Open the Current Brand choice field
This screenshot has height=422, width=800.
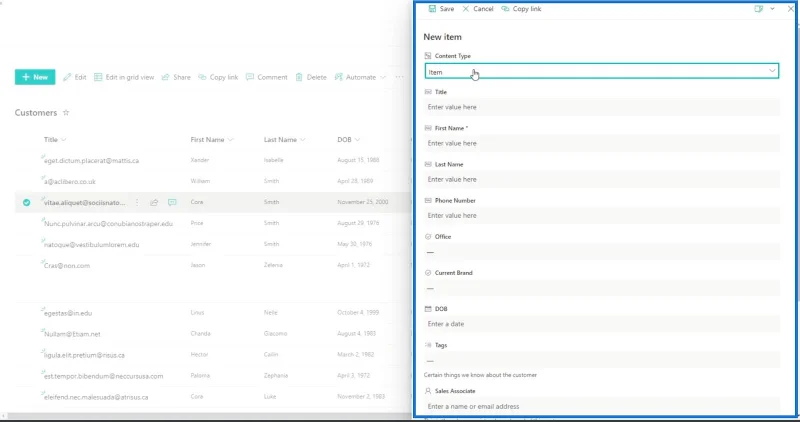[602, 288]
